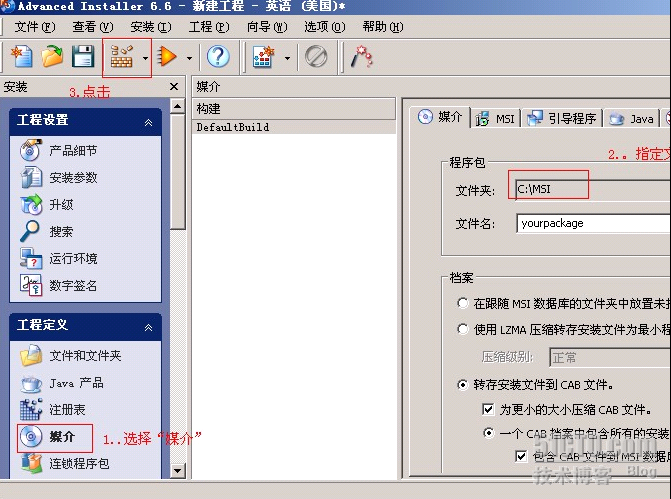This screenshot has width=671, height=499.
Task: Open the 向导(W) menu
Action: coord(267,27)
